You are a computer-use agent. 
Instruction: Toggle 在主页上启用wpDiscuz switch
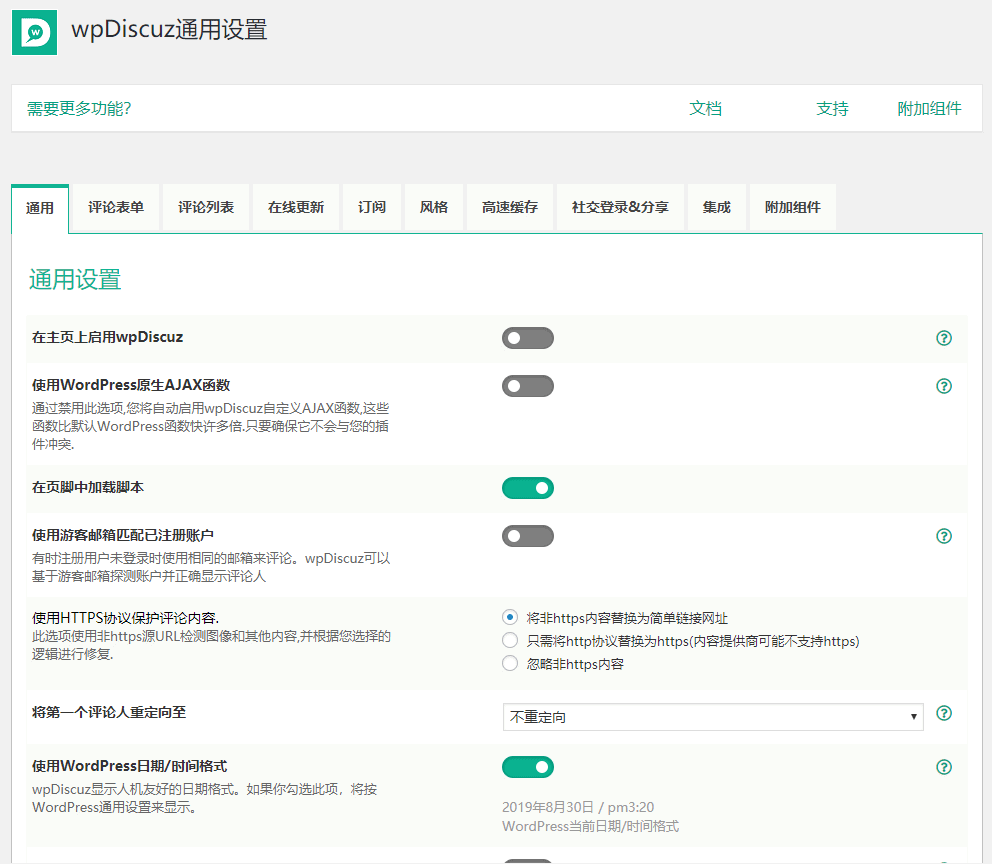528,338
